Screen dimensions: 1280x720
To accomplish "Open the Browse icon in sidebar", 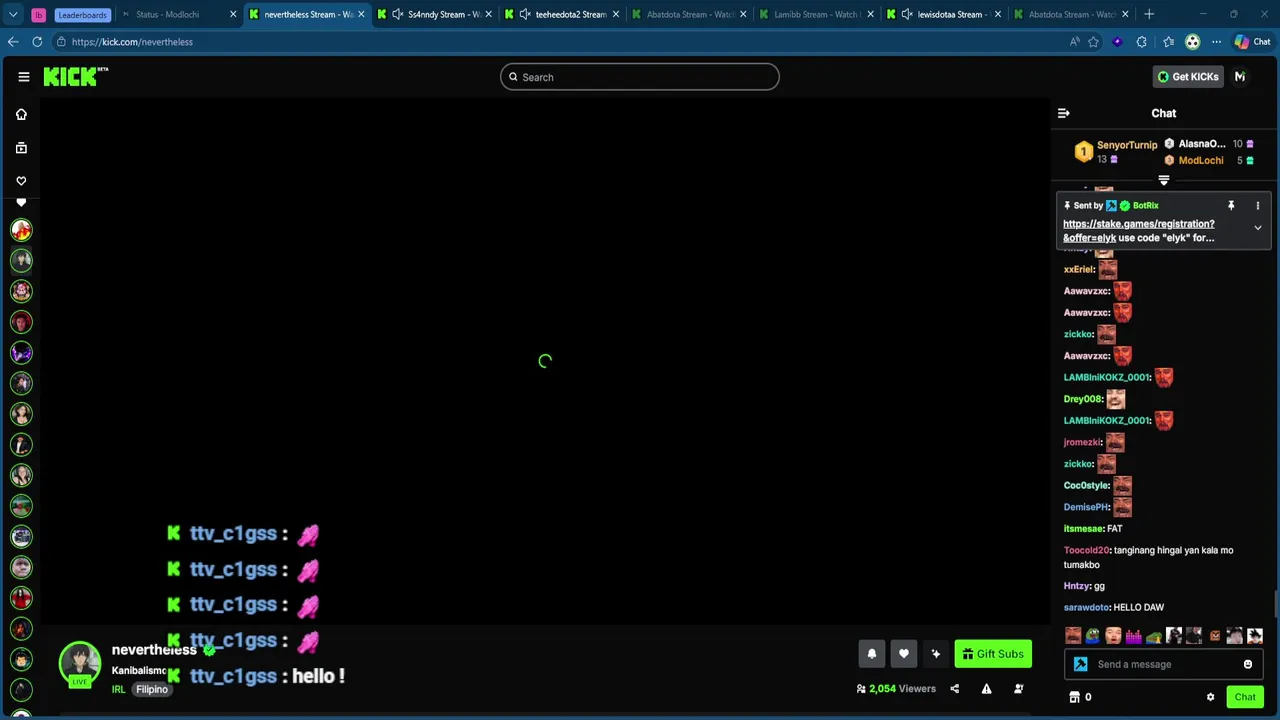I will click(x=21, y=148).
